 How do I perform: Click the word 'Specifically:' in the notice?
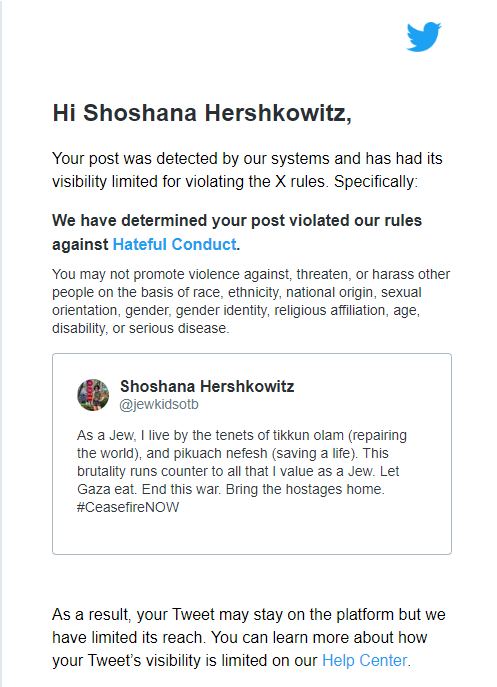(x=376, y=181)
